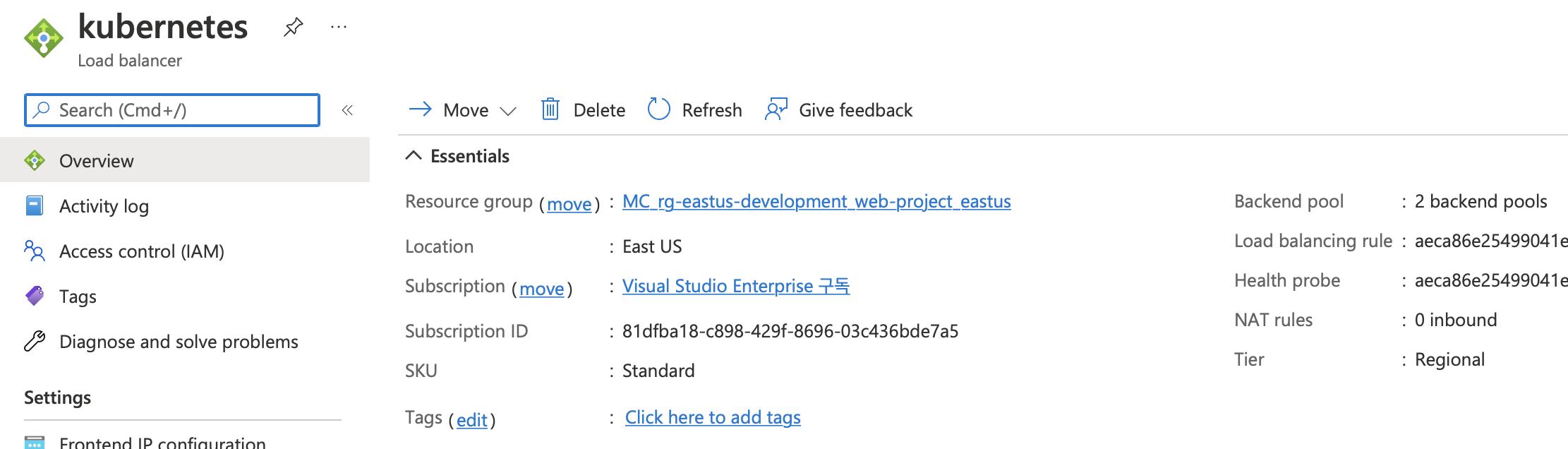
Task: Open the Activity log page
Action: [x=185, y=205]
